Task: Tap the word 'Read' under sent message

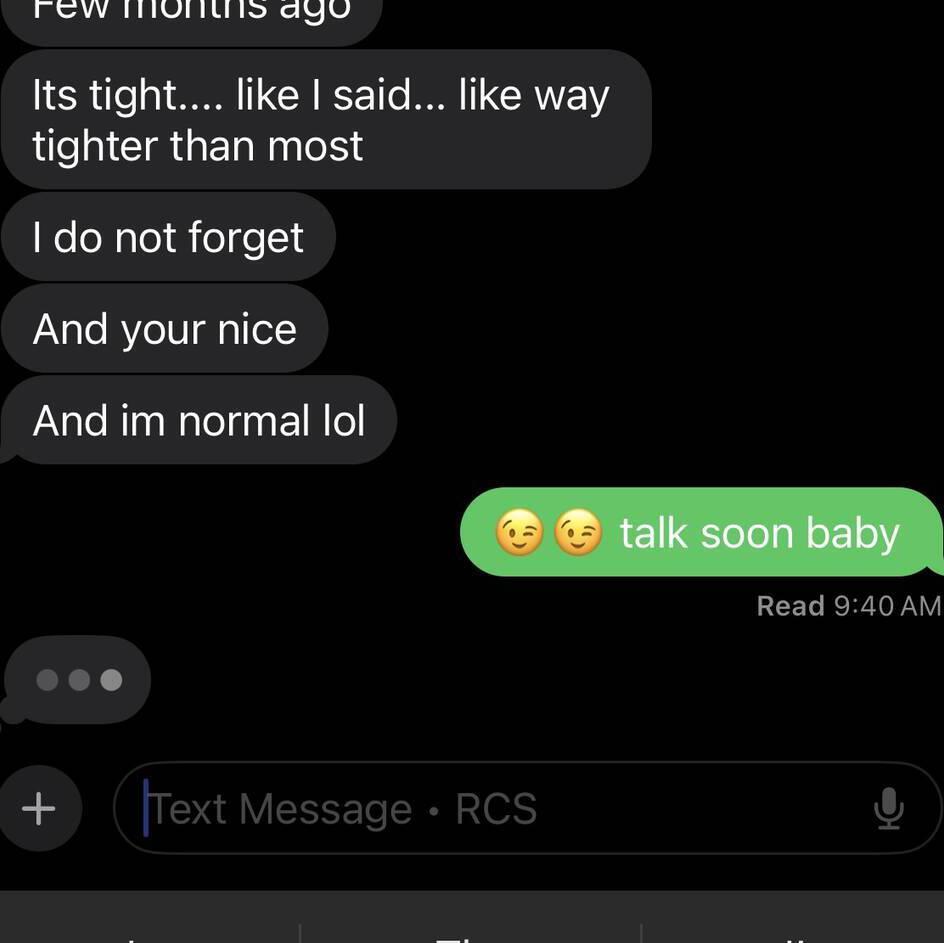Action: (x=790, y=606)
